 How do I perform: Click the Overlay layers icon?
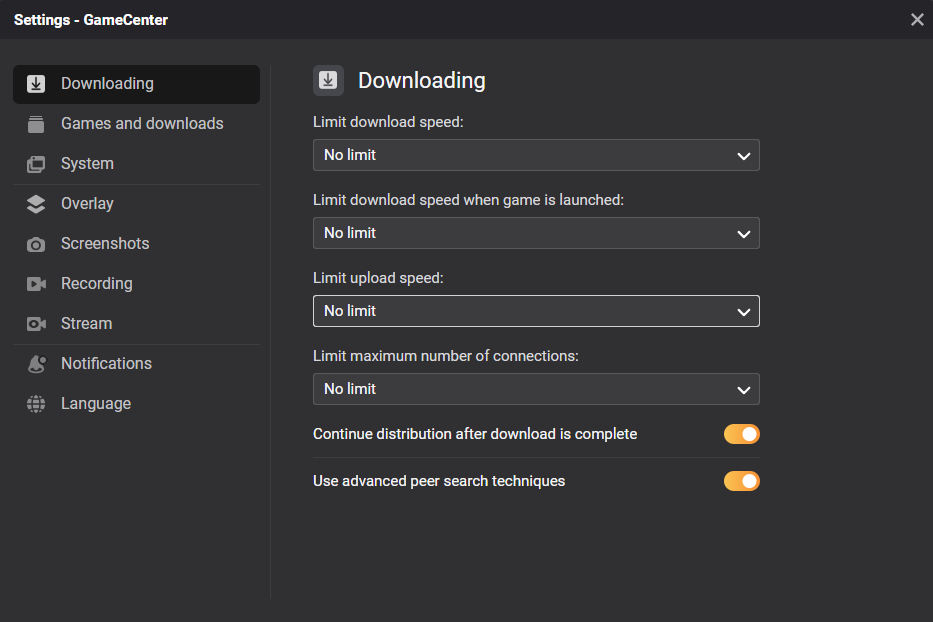[36, 204]
